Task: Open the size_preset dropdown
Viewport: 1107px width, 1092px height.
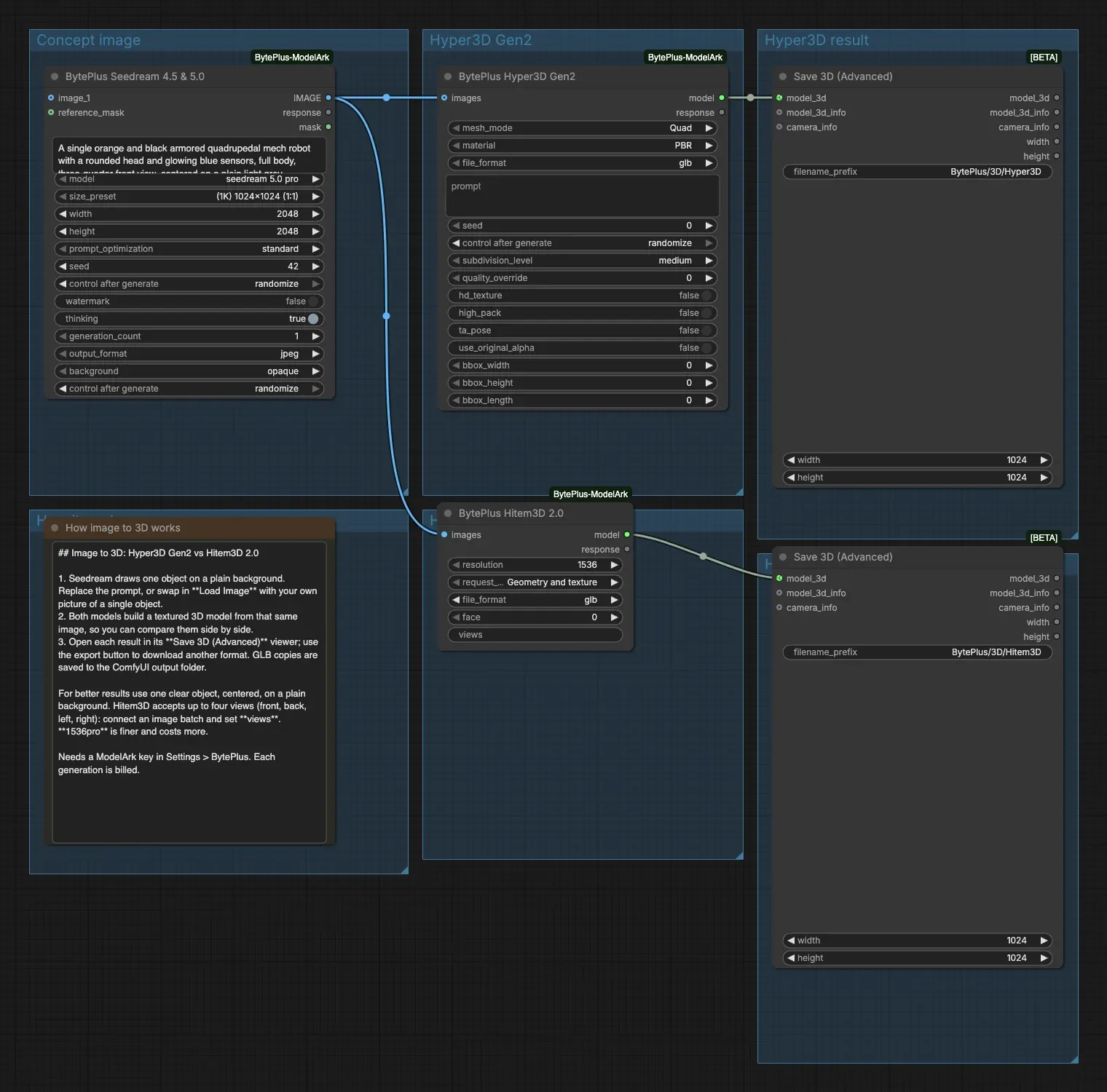Action: tap(189, 197)
